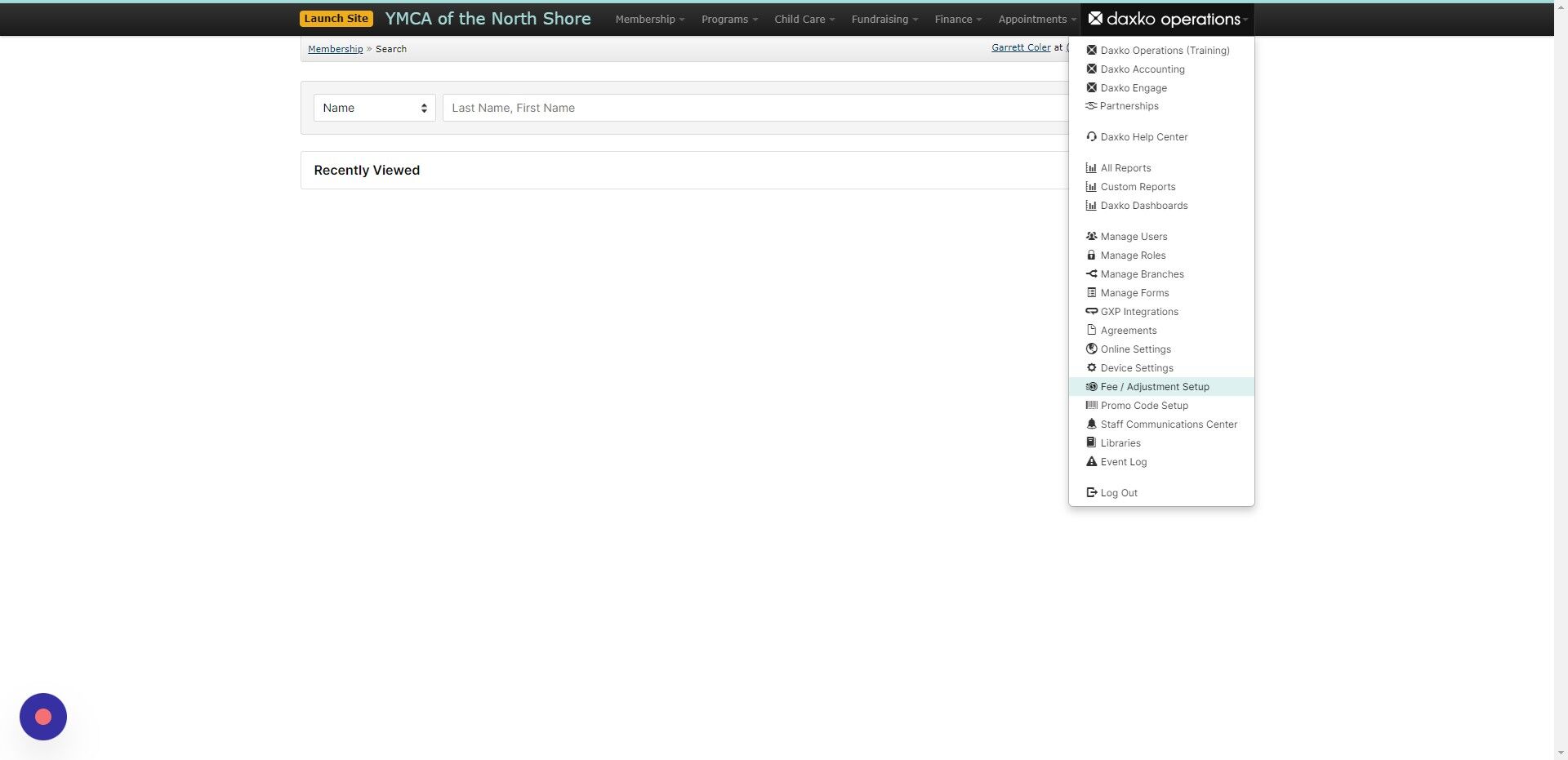
Task: Open the Programs navigation dropdown
Action: click(x=729, y=19)
